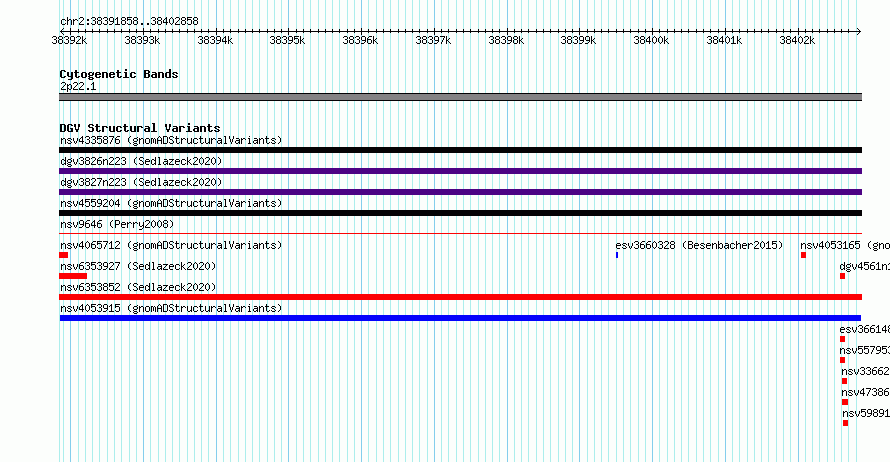
Task: Click the short red bar under nsv6353927
Action: (73, 276)
